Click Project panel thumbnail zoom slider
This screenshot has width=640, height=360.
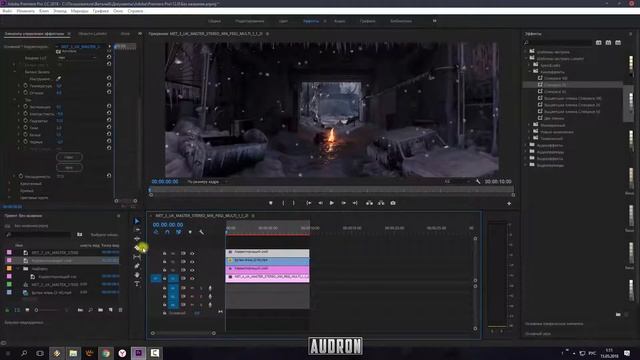51,310
